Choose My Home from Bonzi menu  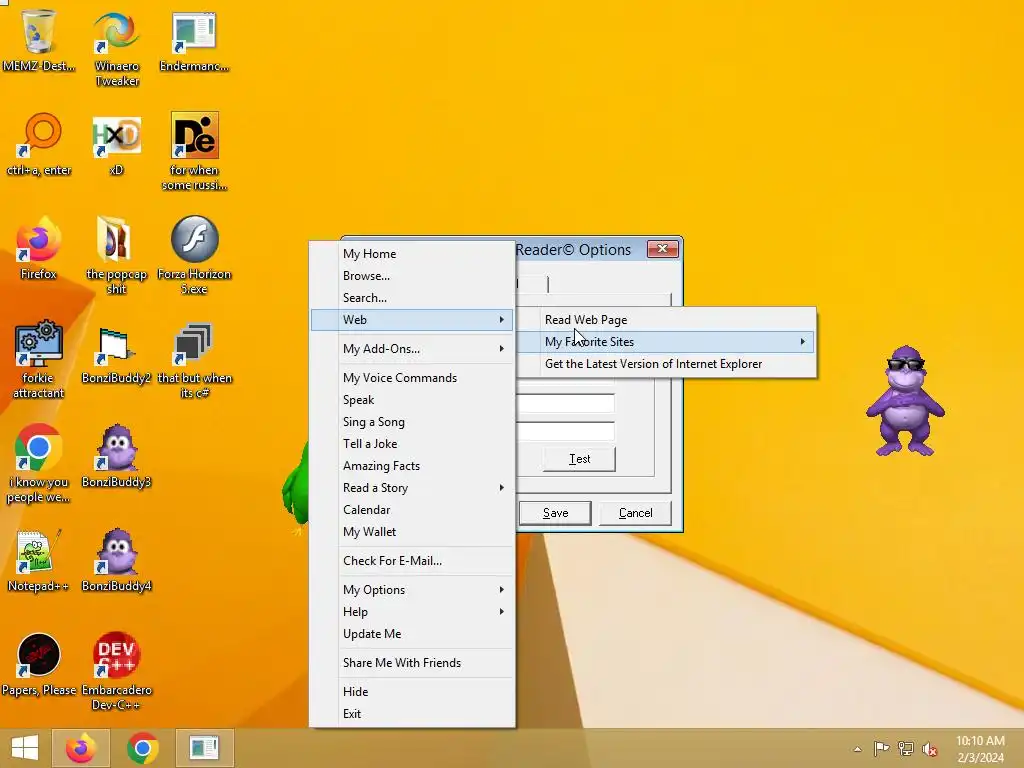pyautogui.click(x=412, y=253)
